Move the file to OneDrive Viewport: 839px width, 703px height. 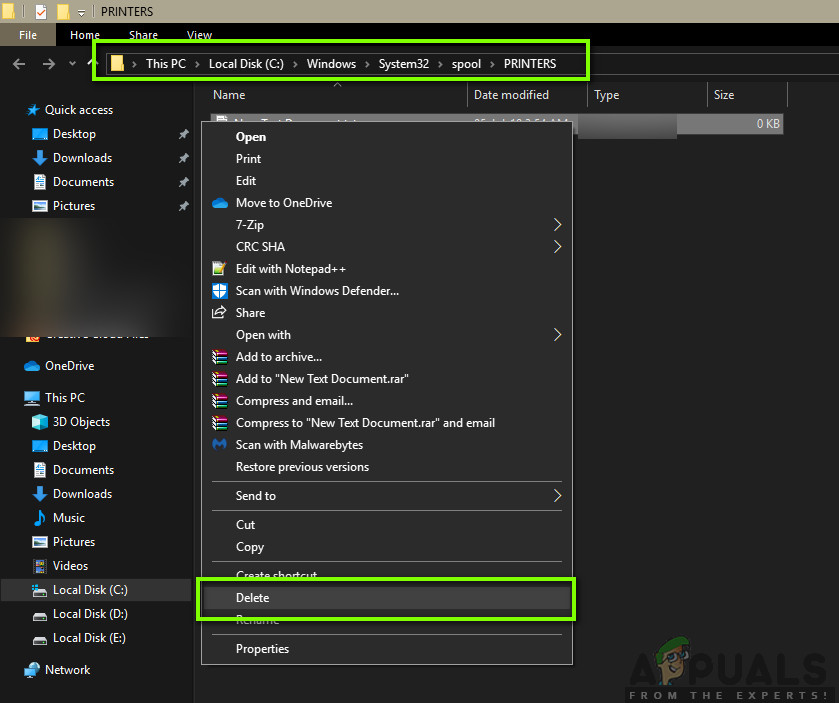pos(283,202)
